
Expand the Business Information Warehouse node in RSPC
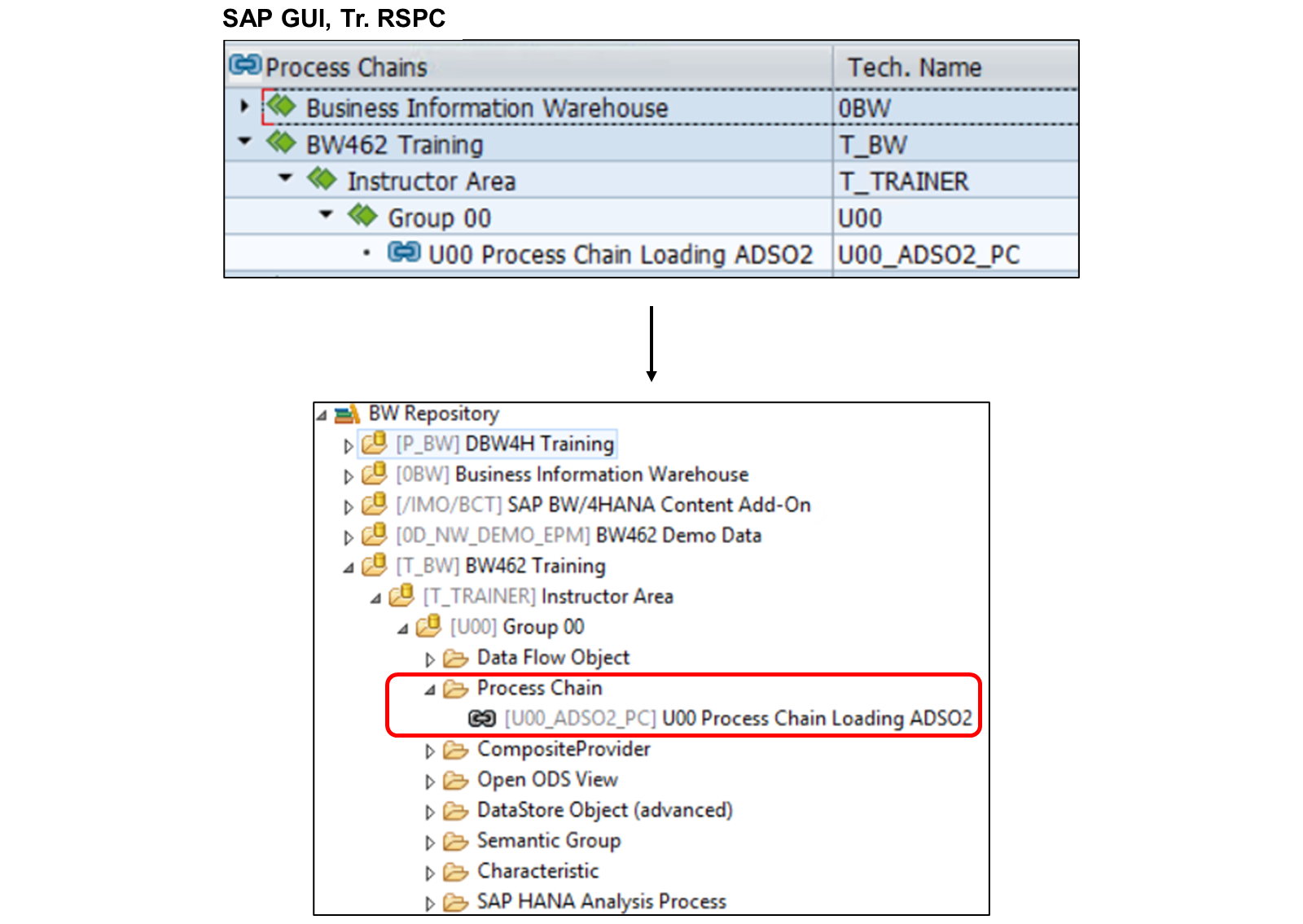pos(244,106)
